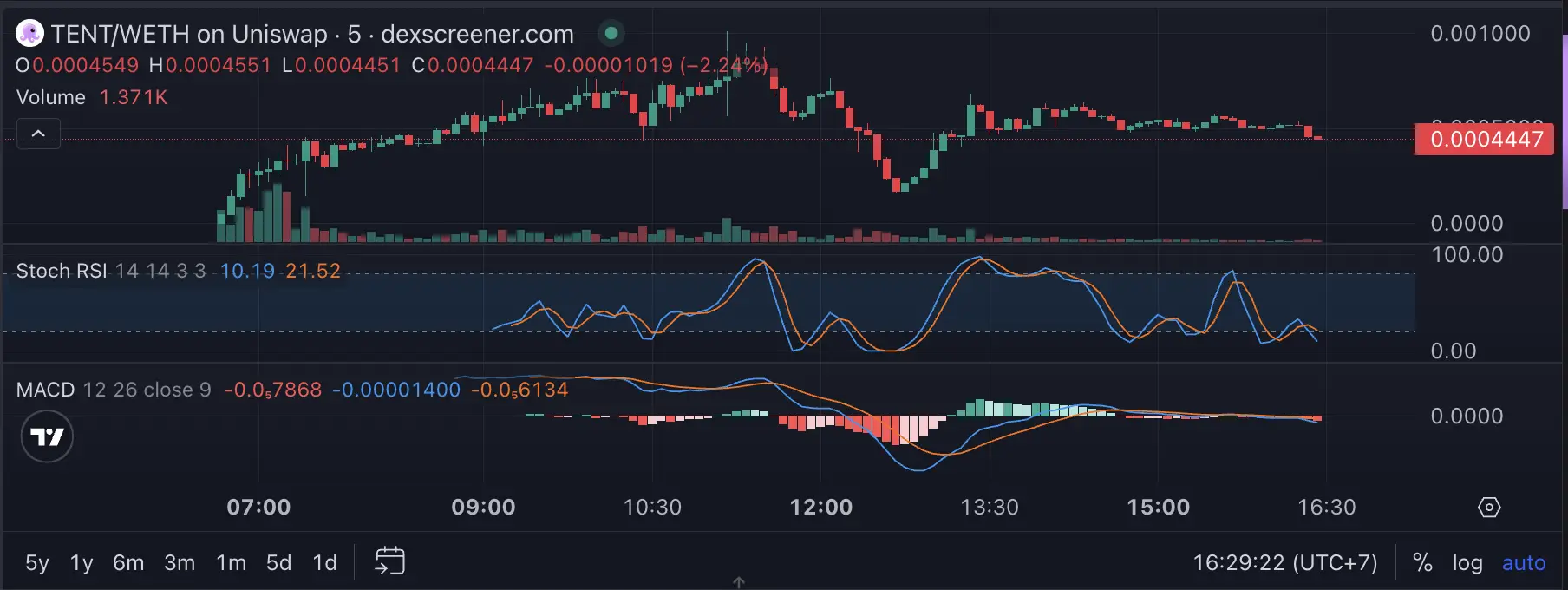Click the high price H0.0004551
1568x590 pixels.
[210, 66]
